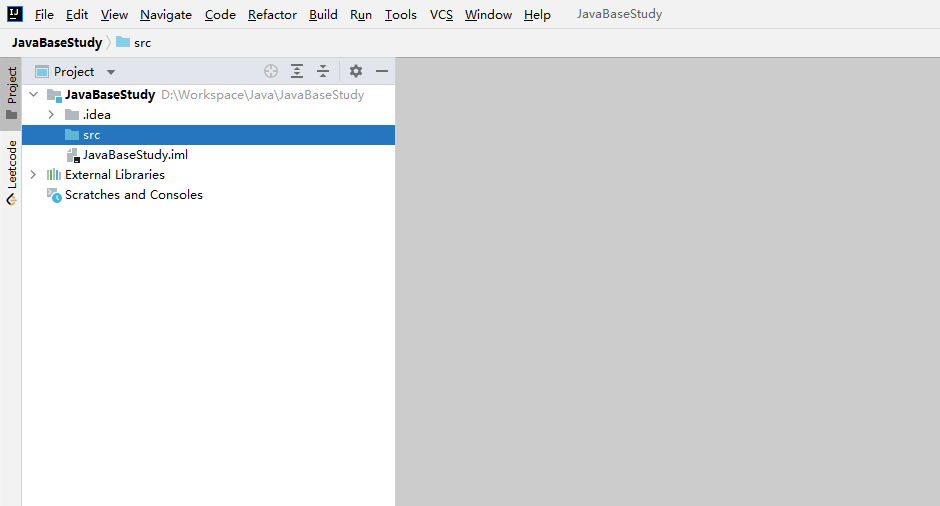Click the src folder icon in tree
Image resolution: width=940 pixels, height=506 pixels.
(x=72, y=134)
